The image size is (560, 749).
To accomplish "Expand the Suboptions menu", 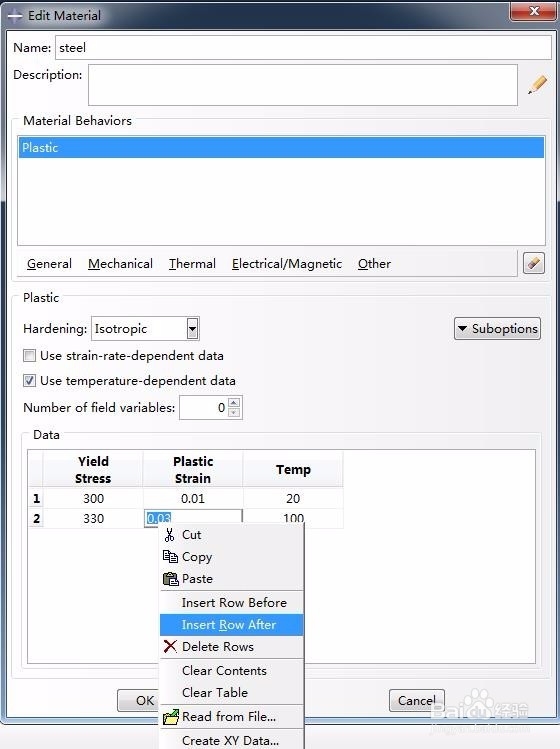I will click(497, 329).
